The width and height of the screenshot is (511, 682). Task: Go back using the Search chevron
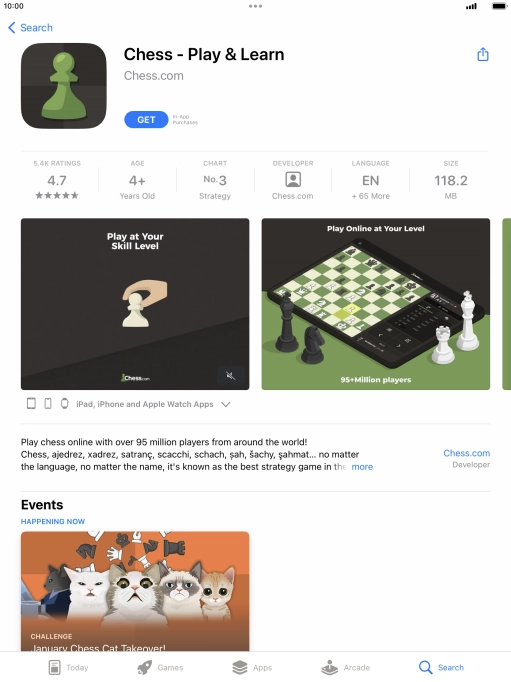click(x=30, y=28)
